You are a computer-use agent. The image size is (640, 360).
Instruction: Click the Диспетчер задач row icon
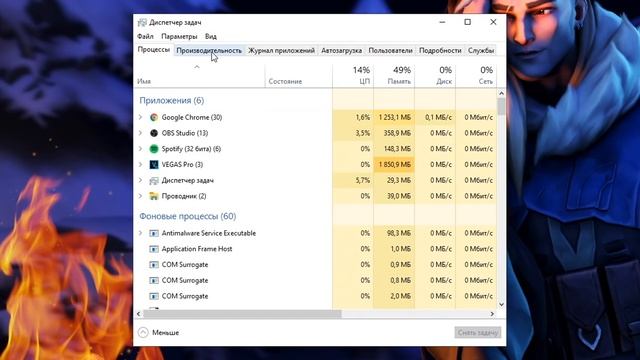pos(154,180)
